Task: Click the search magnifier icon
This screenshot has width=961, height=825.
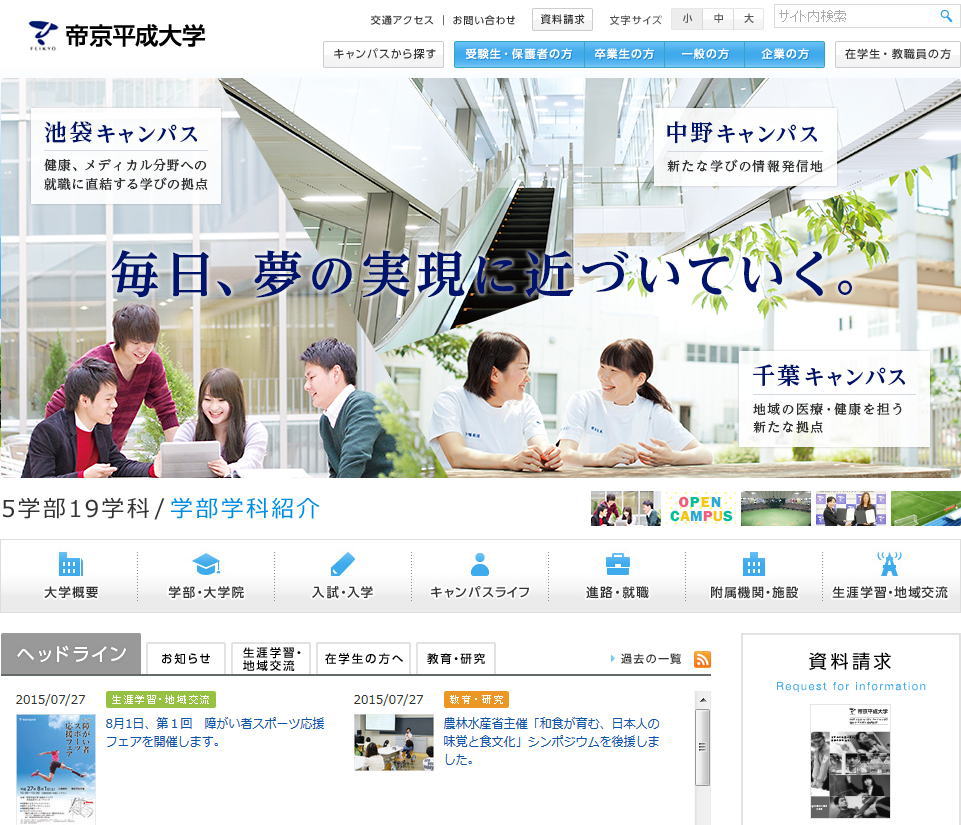Action: [x=945, y=17]
